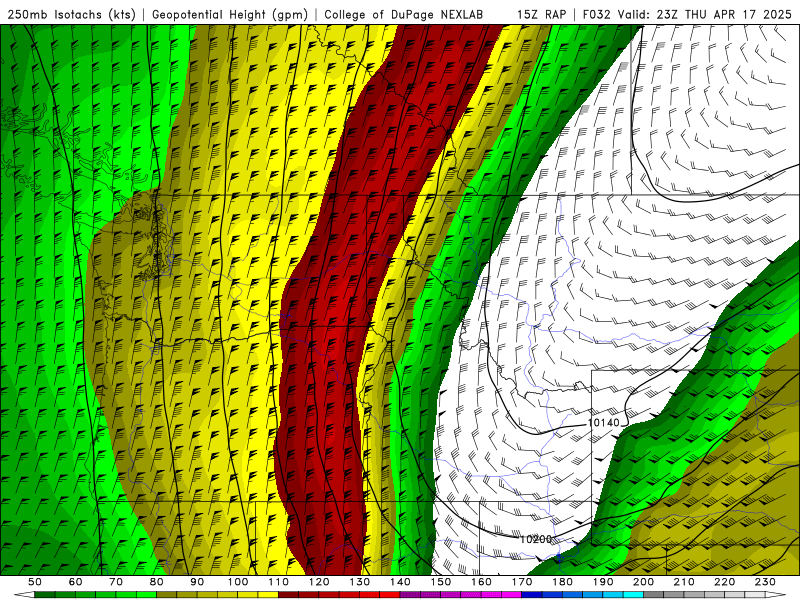Click the cyan swatch ending at 200
The width and height of the screenshot is (800, 600).
tap(633, 595)
